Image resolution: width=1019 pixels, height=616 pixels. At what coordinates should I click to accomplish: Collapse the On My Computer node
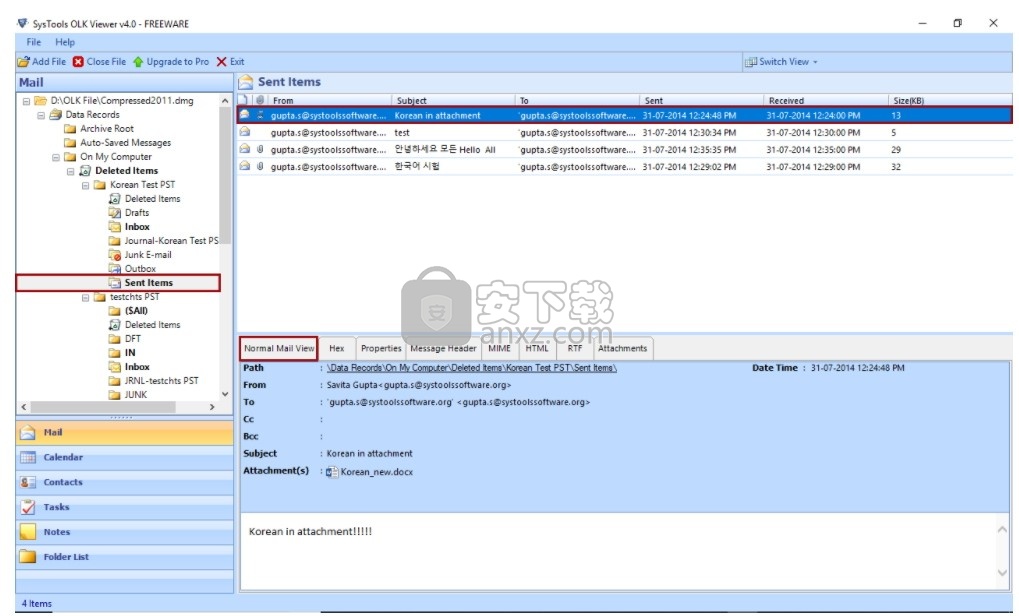[x=56, y=157]
